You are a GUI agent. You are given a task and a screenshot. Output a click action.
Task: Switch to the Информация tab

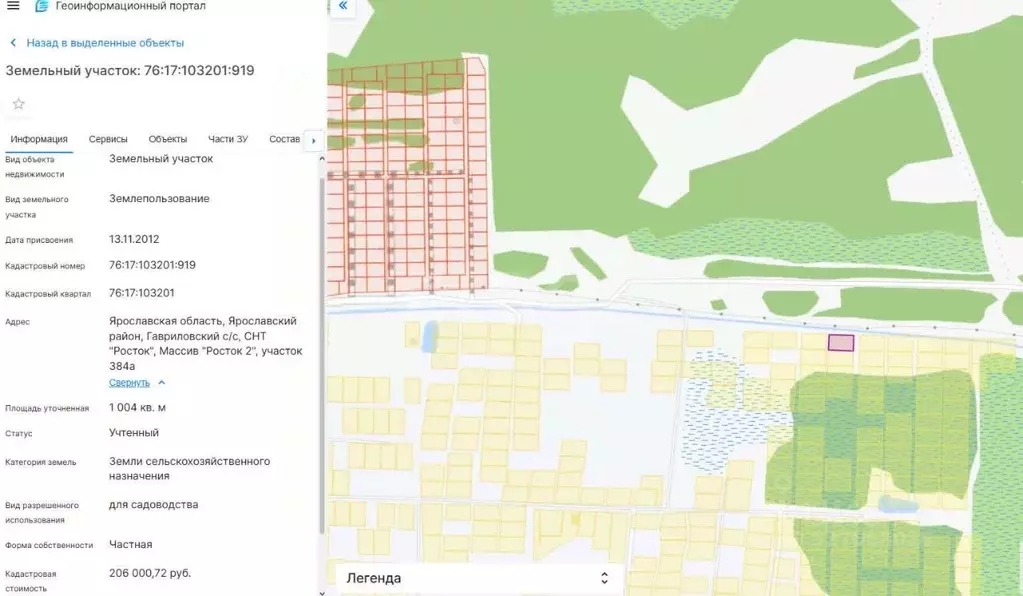pyautogui.click(x=39, y=139)
